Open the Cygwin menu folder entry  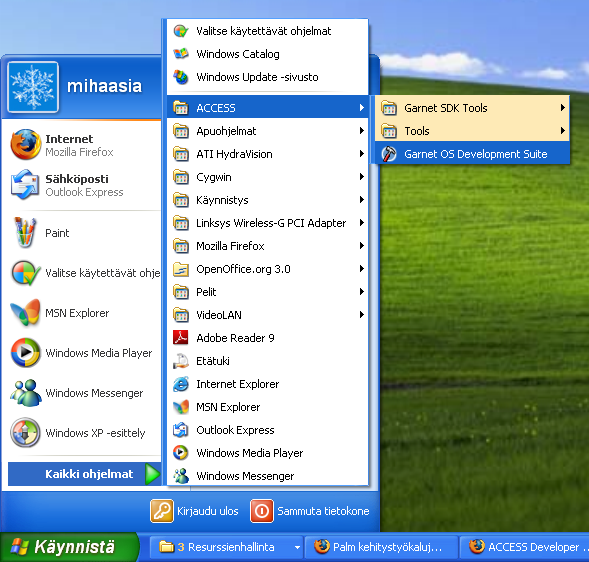point(267,177)
